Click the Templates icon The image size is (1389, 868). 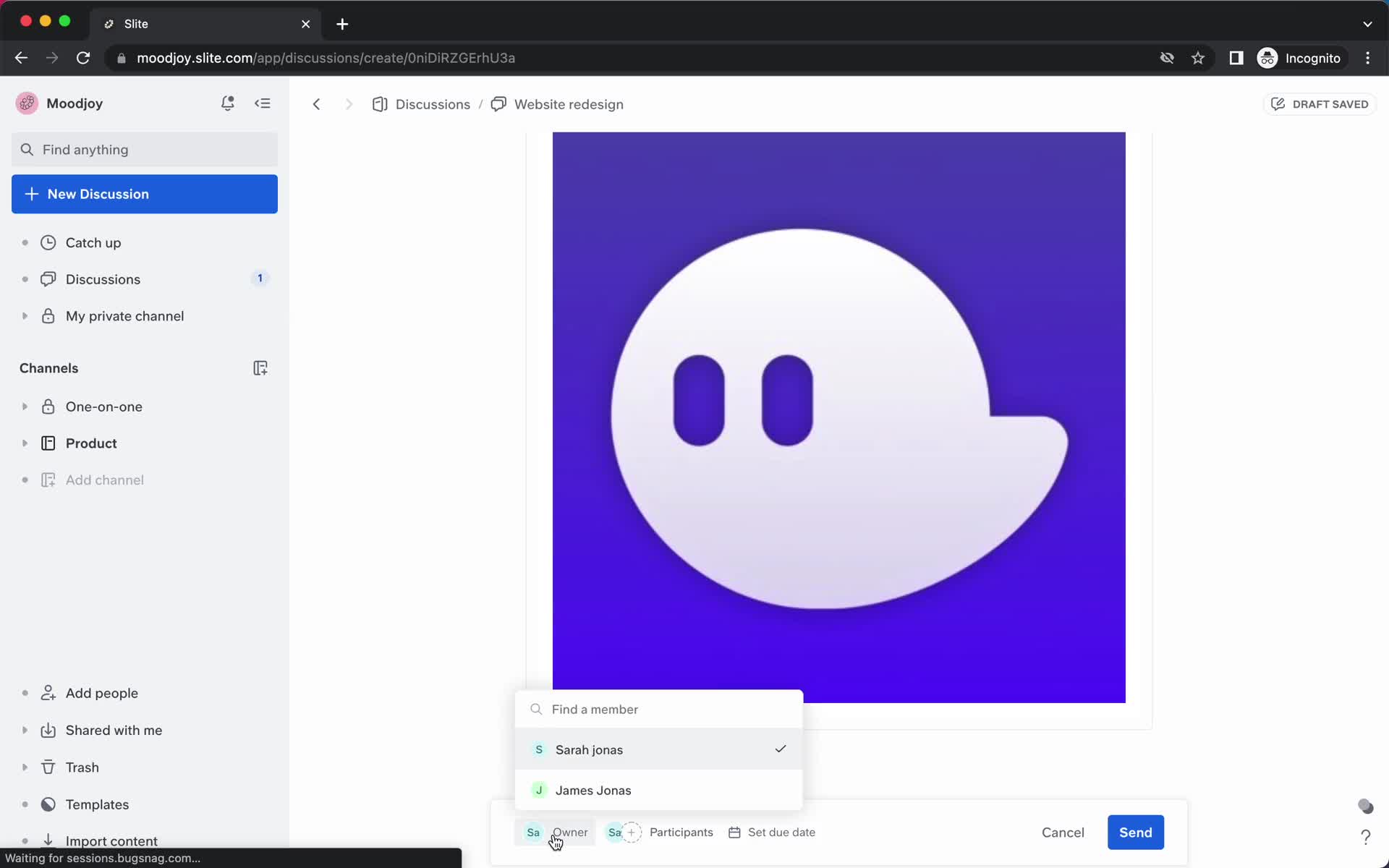point(48,804)
